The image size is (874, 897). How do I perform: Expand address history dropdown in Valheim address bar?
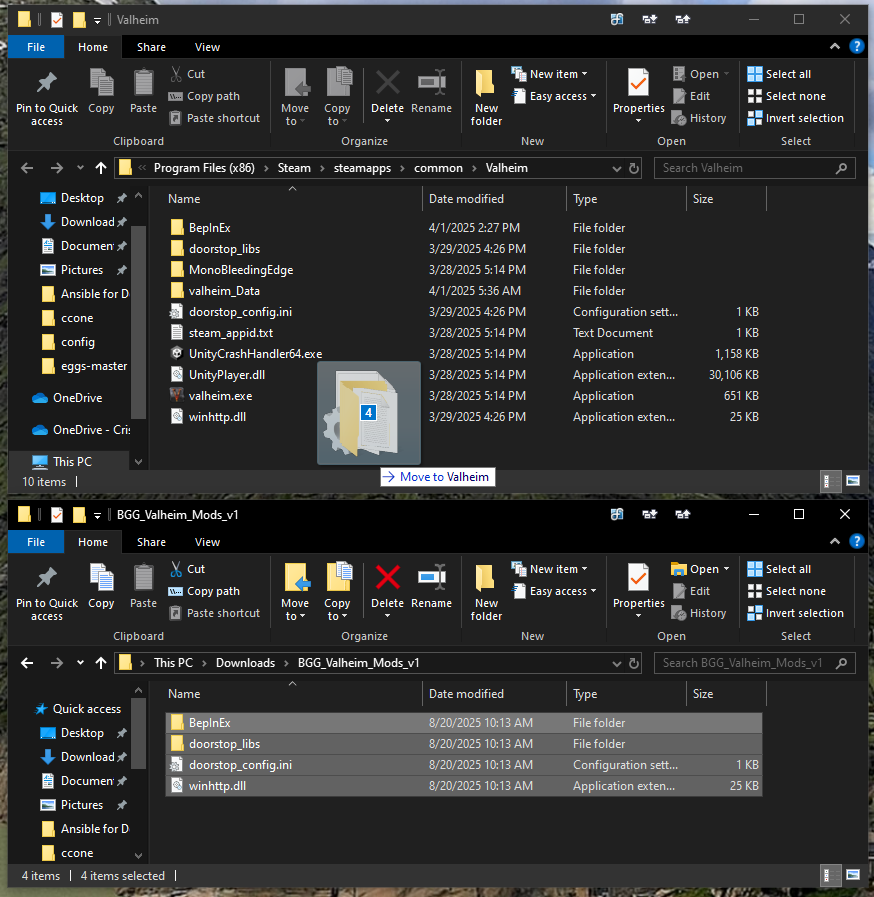pyautogui.click(x=617, y=168)
